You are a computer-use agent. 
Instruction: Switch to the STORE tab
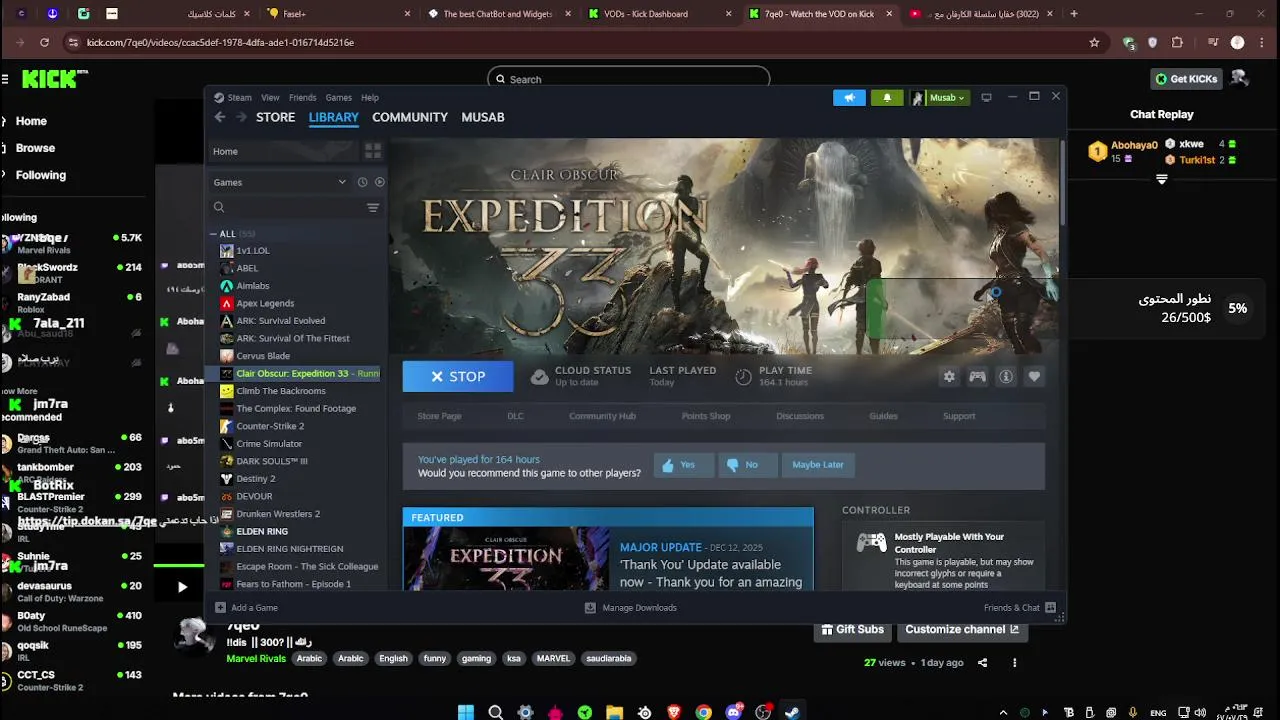pos(275,117)
